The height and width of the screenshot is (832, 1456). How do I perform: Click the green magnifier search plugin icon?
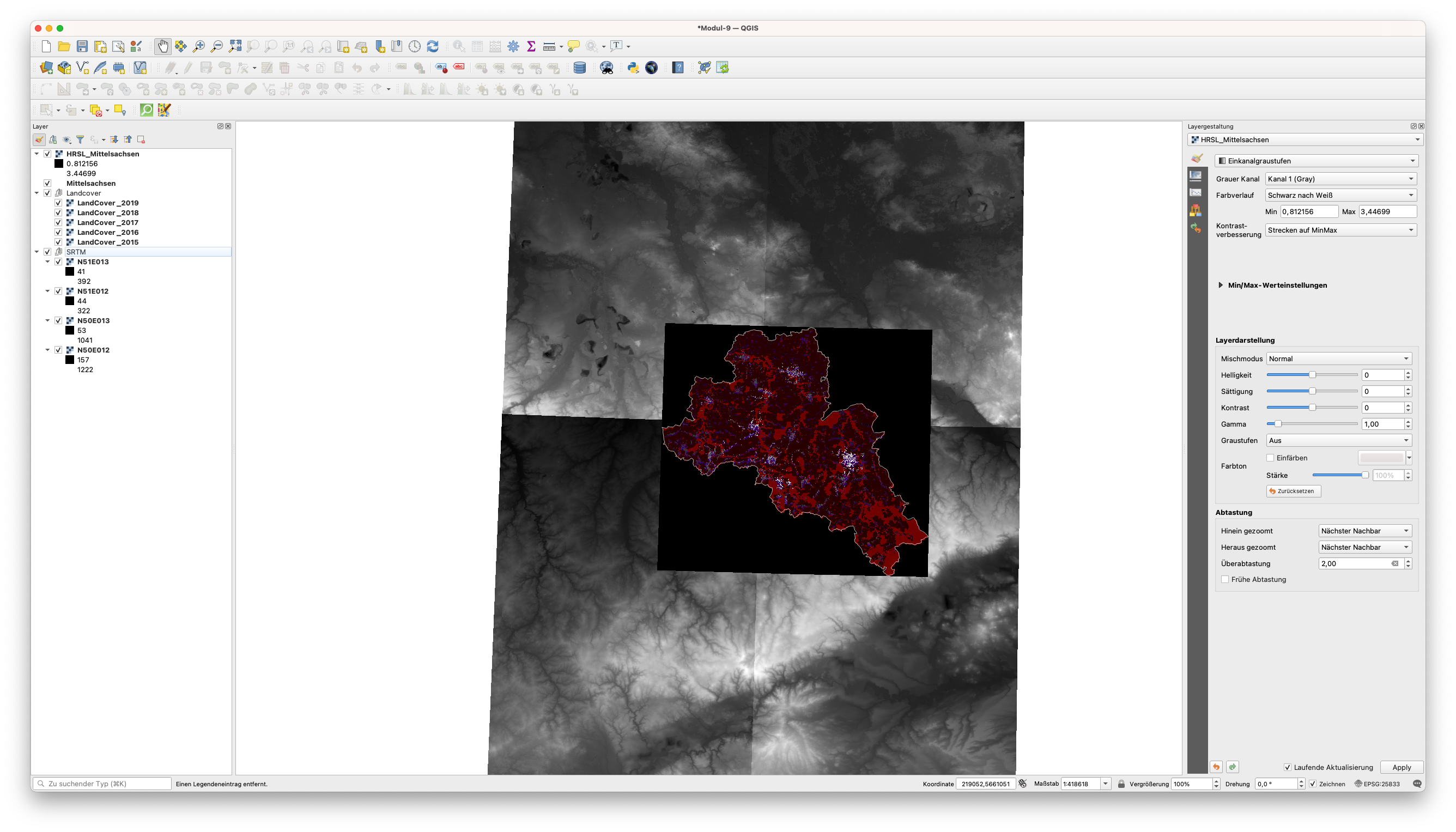point(146,110)
